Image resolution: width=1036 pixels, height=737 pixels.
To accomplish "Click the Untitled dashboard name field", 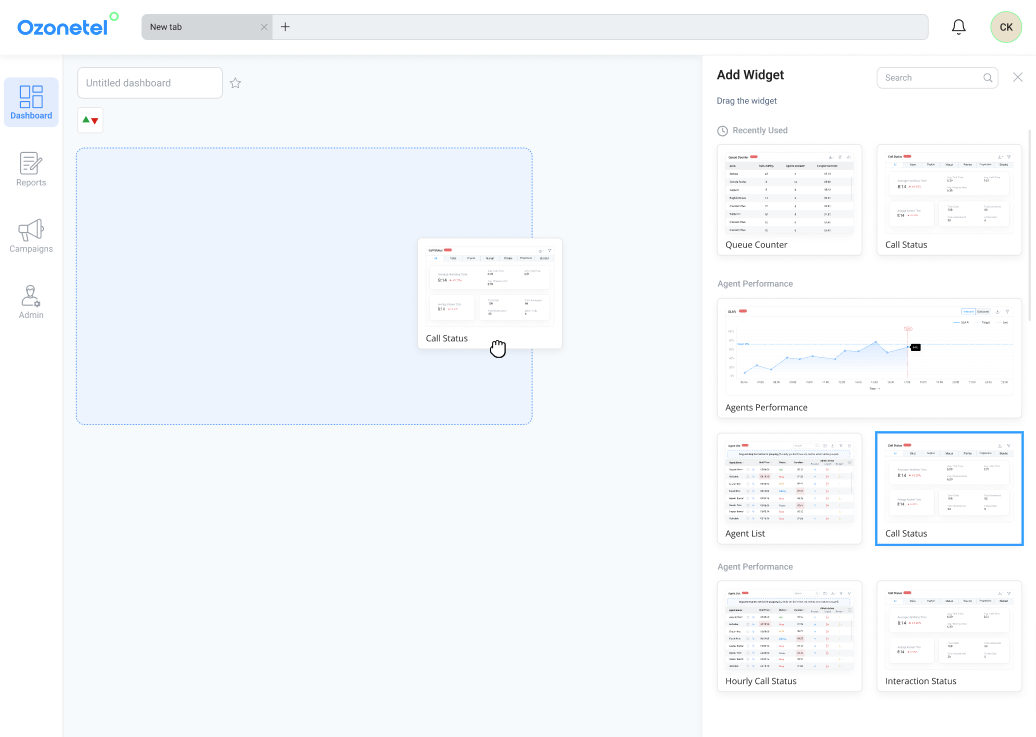I will (x=150, y=83).
